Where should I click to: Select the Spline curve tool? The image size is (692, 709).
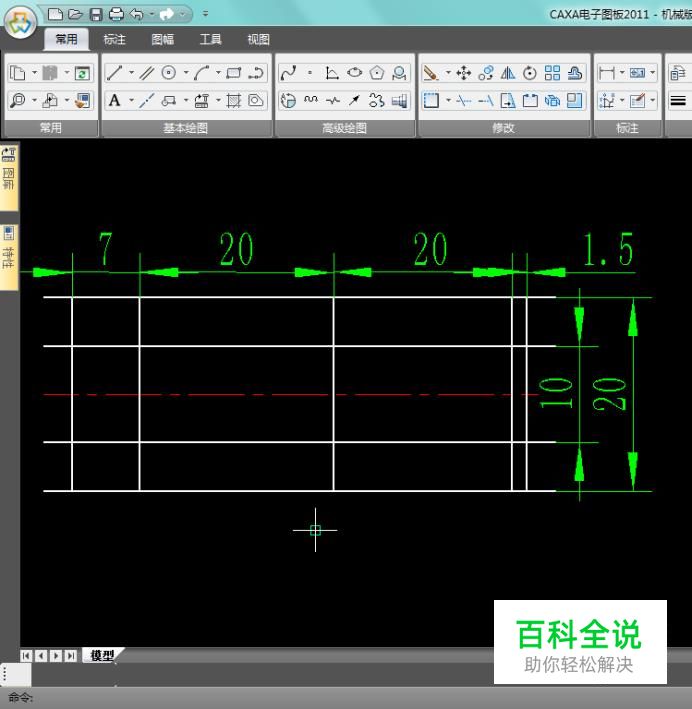(x=288, y=73)
